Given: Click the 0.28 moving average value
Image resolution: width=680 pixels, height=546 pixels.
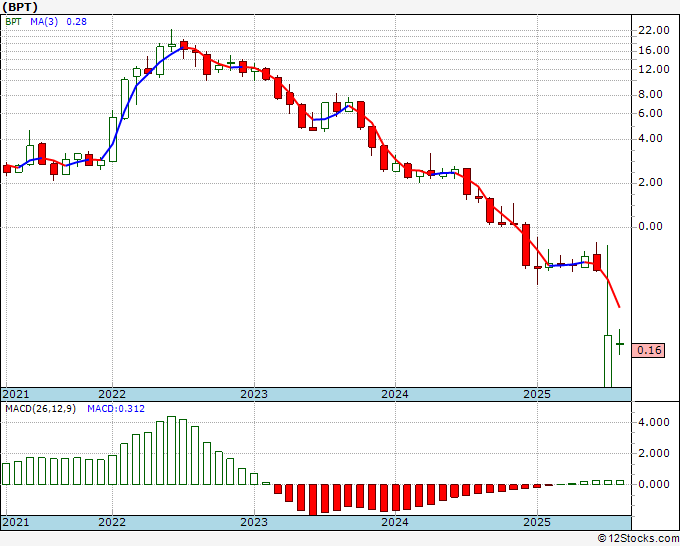Looking at the screenshot, I should [x=76, y=22].
